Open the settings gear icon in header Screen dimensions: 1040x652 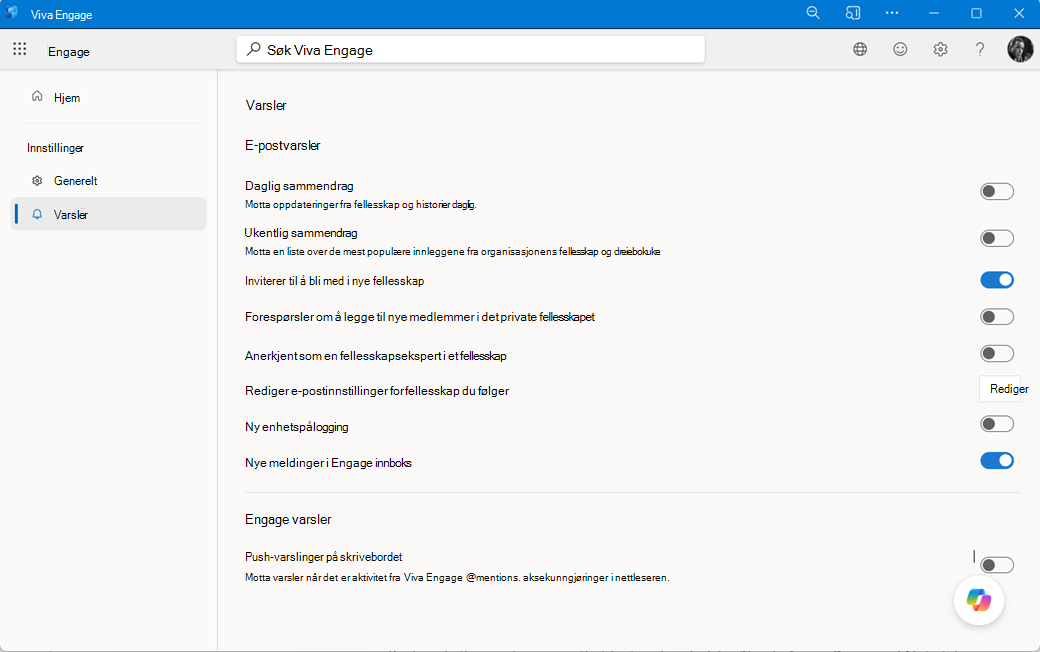coord(941,49)
